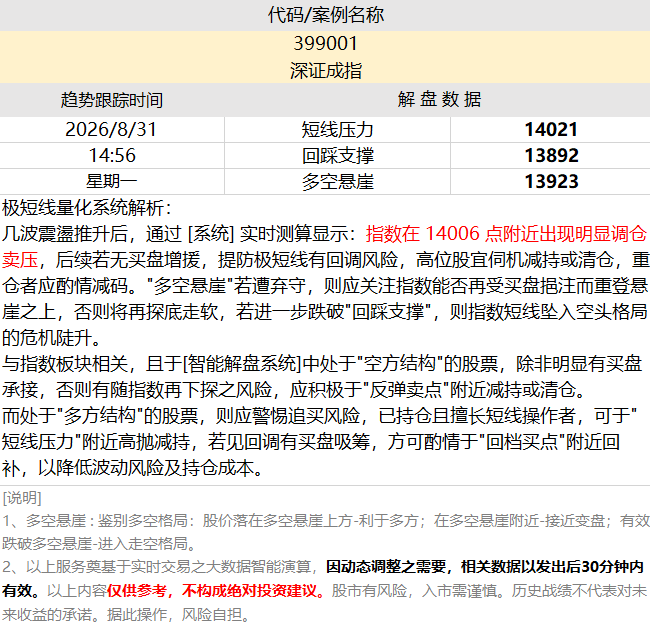
Task: Click bold text '因动态调整之需要，相关数据以发出后30分钟内'
Action: coord(484,567)
